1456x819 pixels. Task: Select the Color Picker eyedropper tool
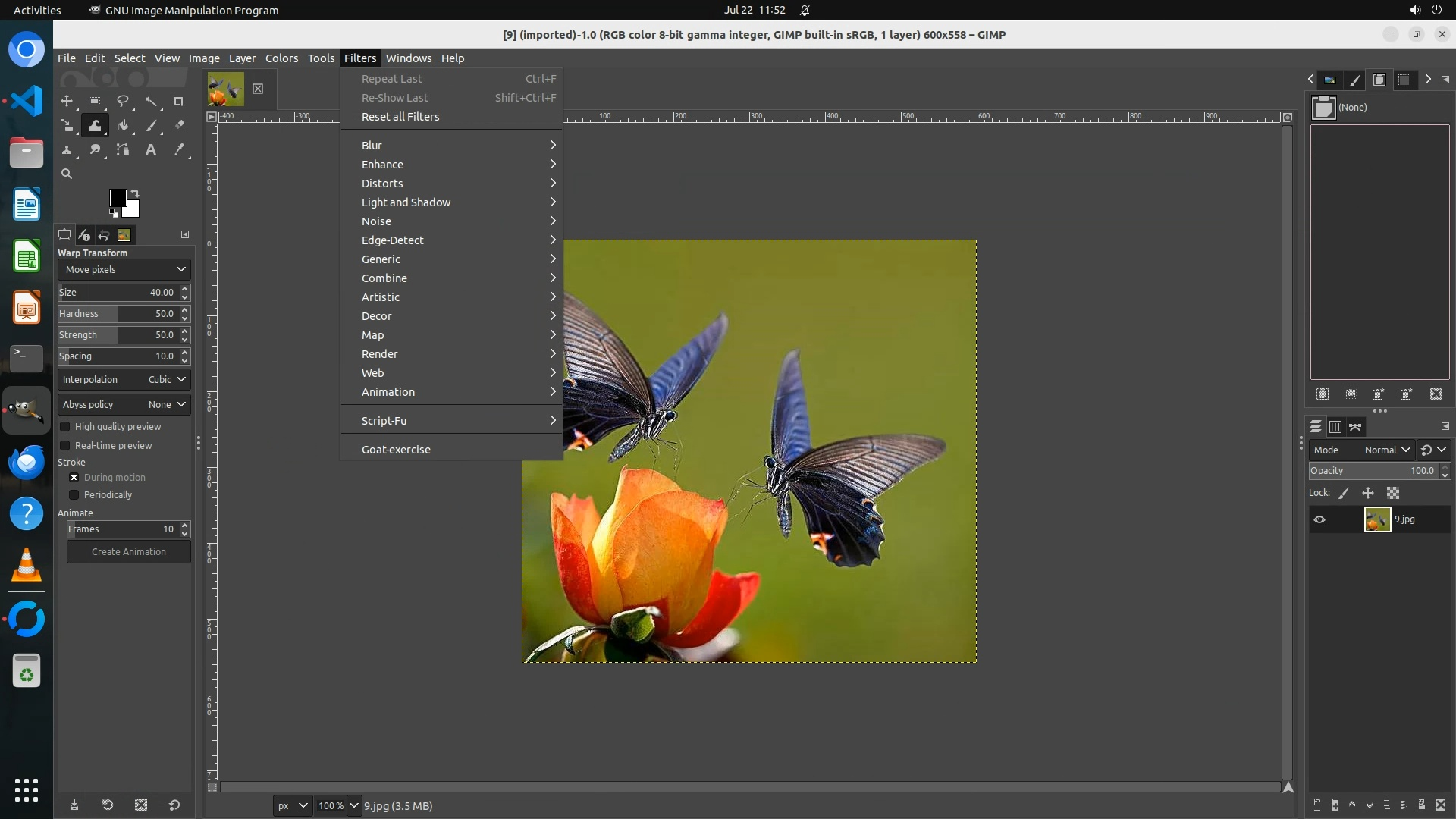(x=179, y=150)
